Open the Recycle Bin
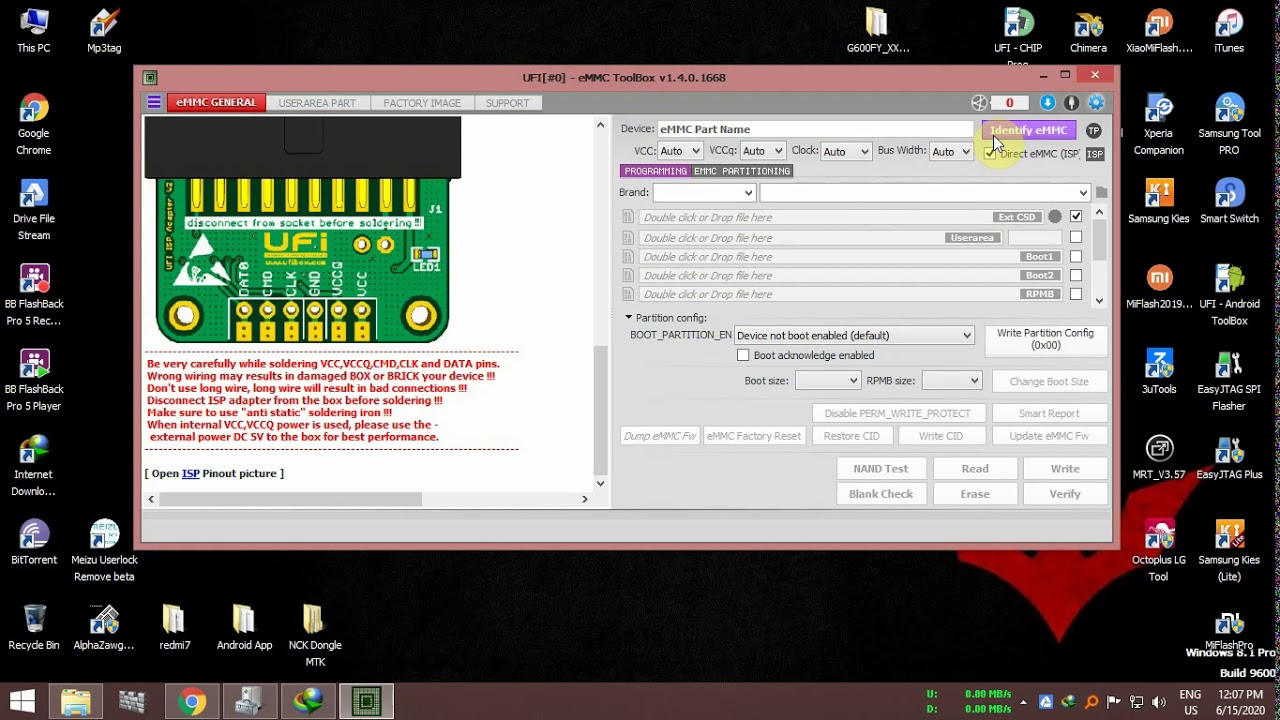The height and width of the screenshot is (720, 1280). [34, 628]
